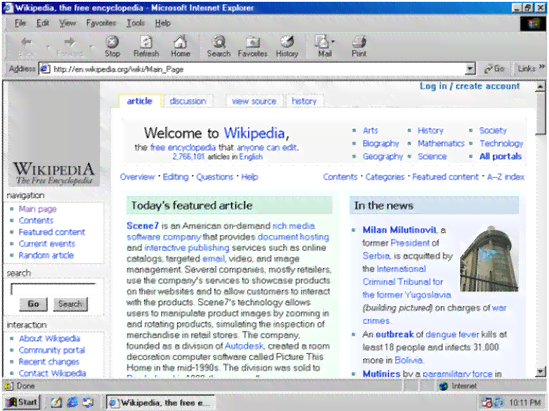Switch to the discussion tab

click(x=188, y=101)
